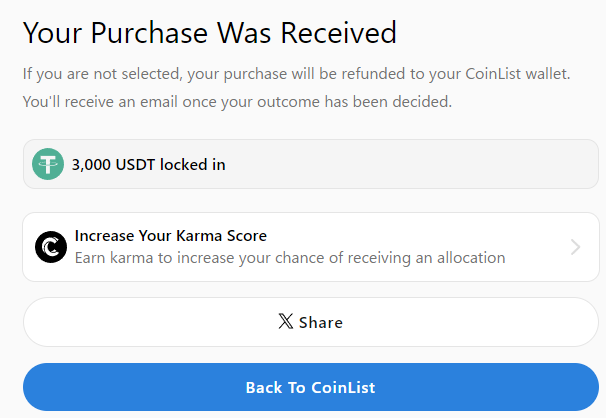Click the black CoinList karma logo icon
The height and width of the screenshot is (418, 606).
pyautogui.click(x=51, y=247)
